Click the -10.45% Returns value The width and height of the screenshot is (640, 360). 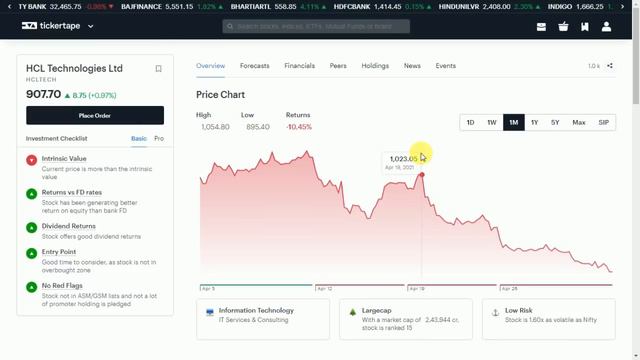(299, 127)
